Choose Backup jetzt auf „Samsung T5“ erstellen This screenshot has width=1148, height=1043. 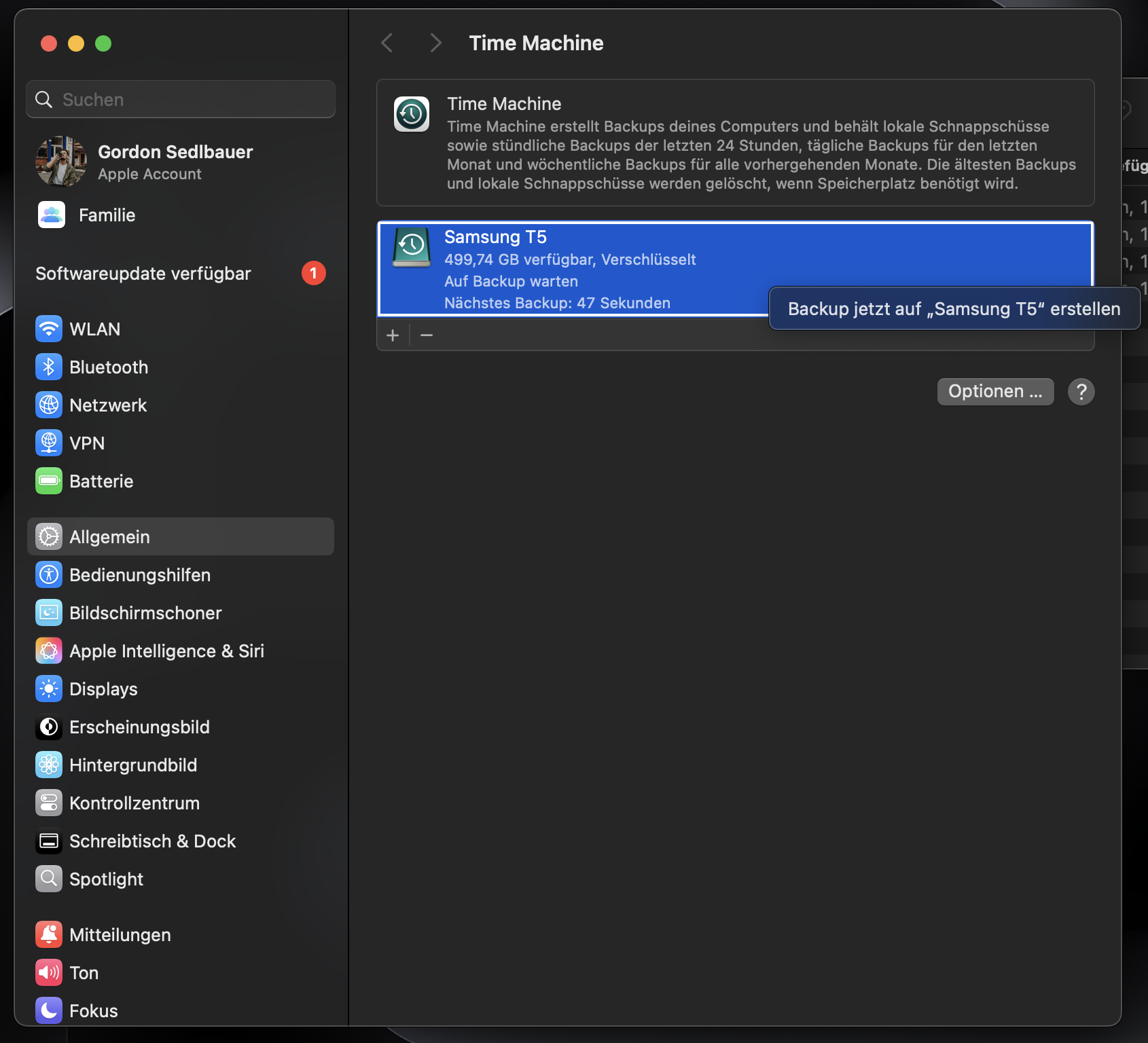coord(954,309)
